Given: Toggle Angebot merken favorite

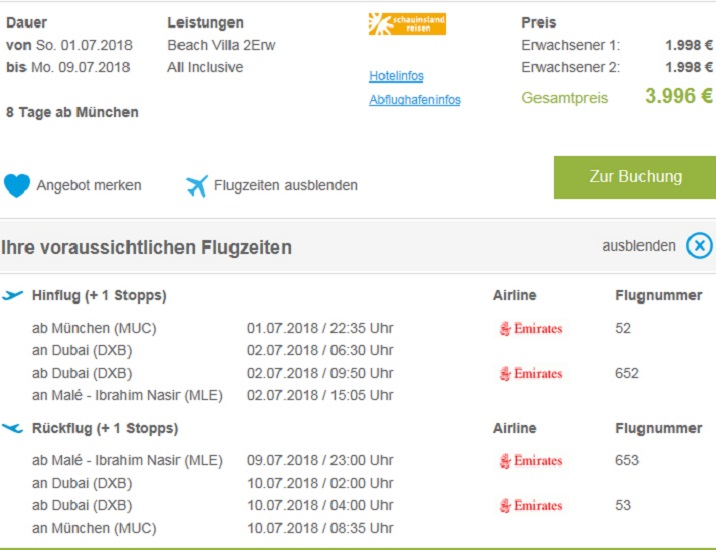Looking at the screenshot, I should pos(89,185).
